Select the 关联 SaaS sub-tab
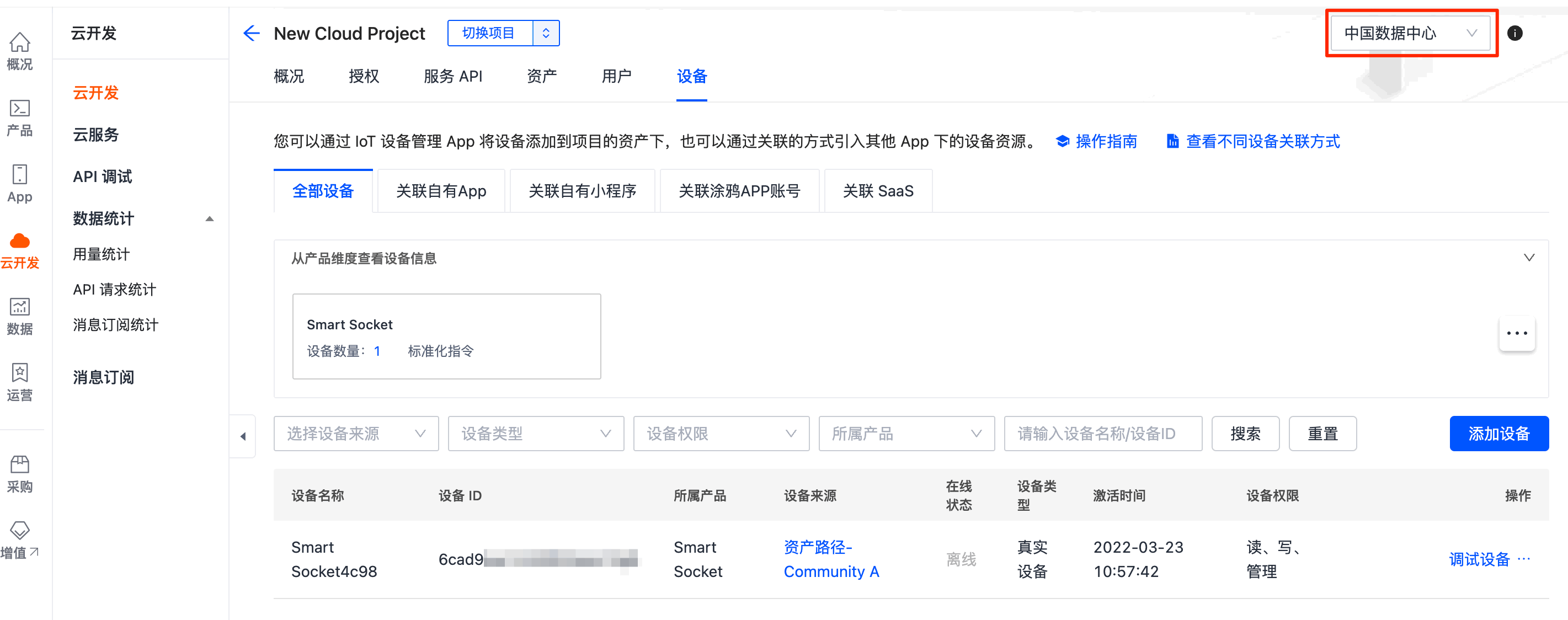This screenshot has width=1568, height=620. 878,191
